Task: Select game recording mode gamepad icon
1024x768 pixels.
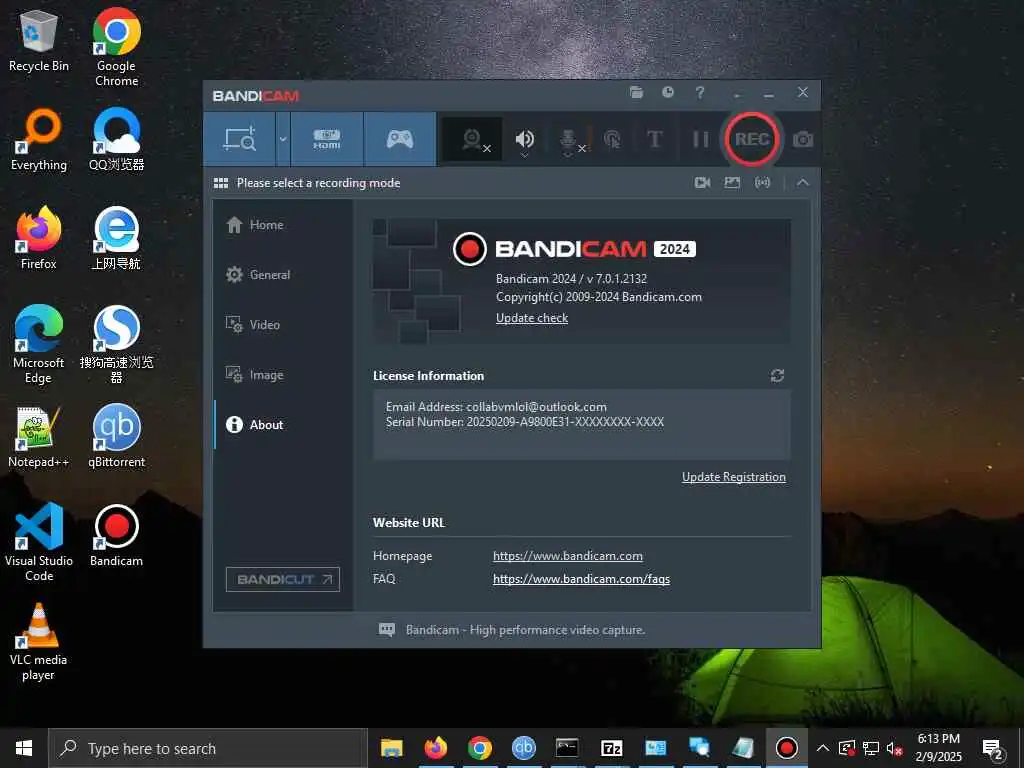Action: [400, 139]
